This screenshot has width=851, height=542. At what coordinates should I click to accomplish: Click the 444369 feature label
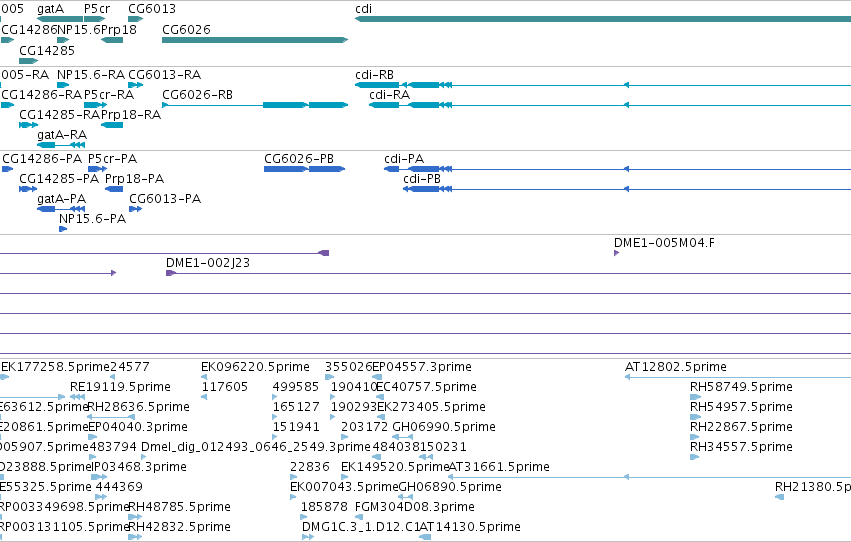(119, 487)
